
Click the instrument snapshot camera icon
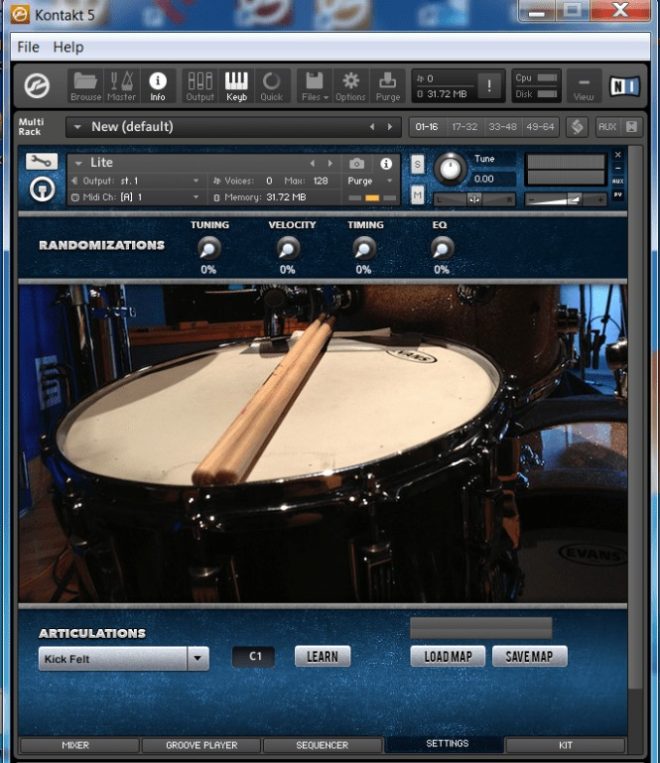click(x=356, y=164)
